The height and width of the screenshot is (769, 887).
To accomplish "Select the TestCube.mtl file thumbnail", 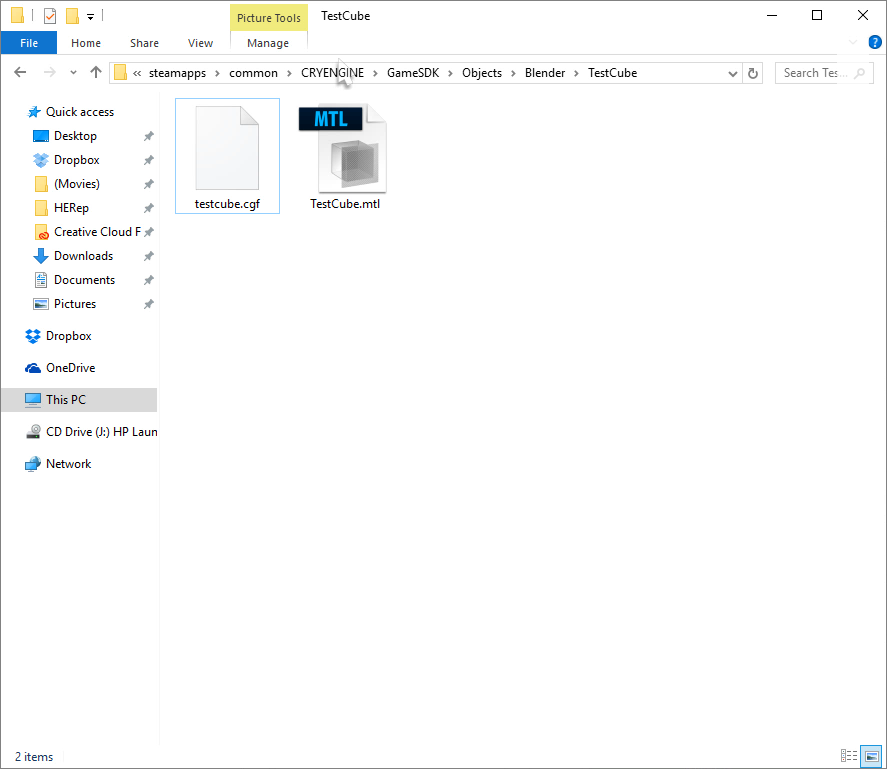I will 345,148.
